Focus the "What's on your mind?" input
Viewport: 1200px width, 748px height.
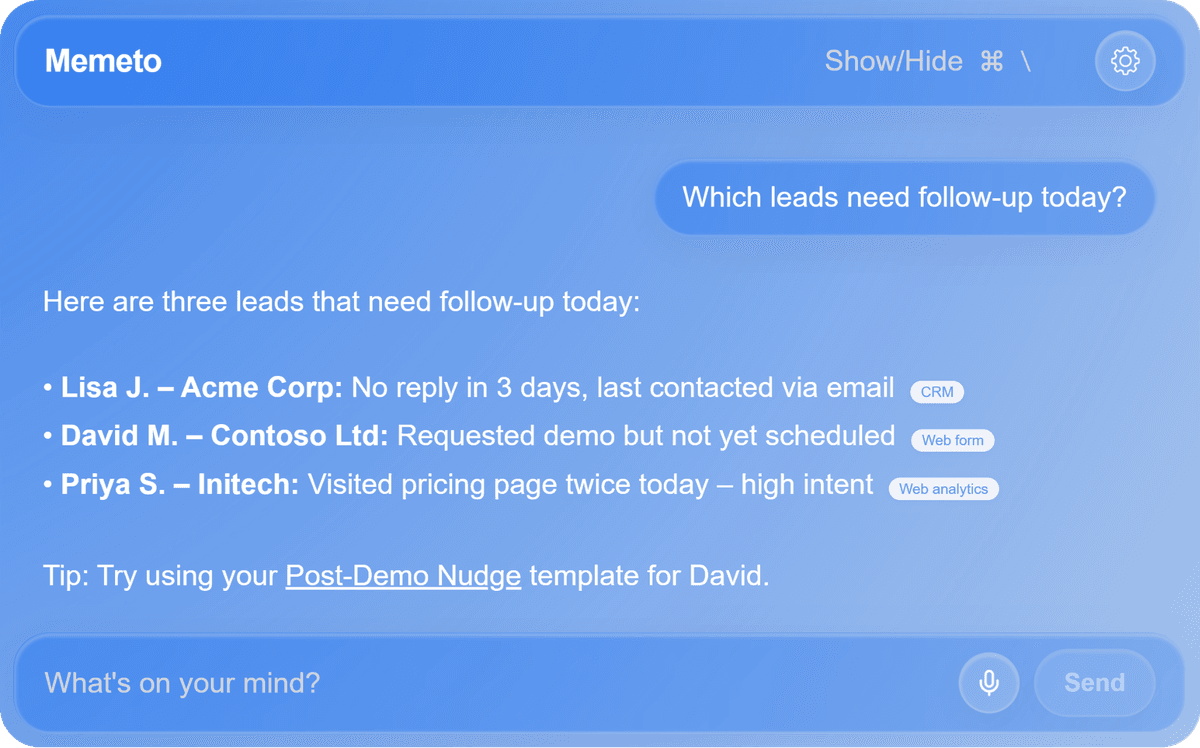(x=480, y=683)
